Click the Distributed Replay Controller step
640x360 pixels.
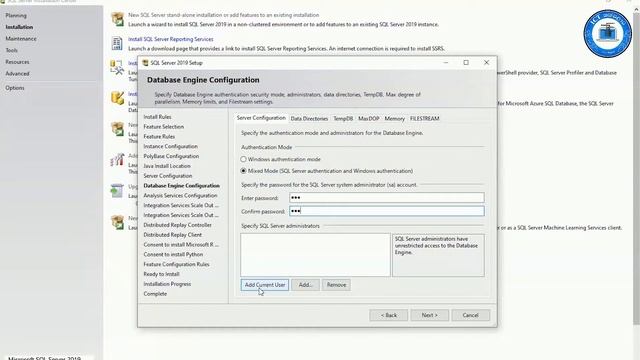(x=177, y=225)
